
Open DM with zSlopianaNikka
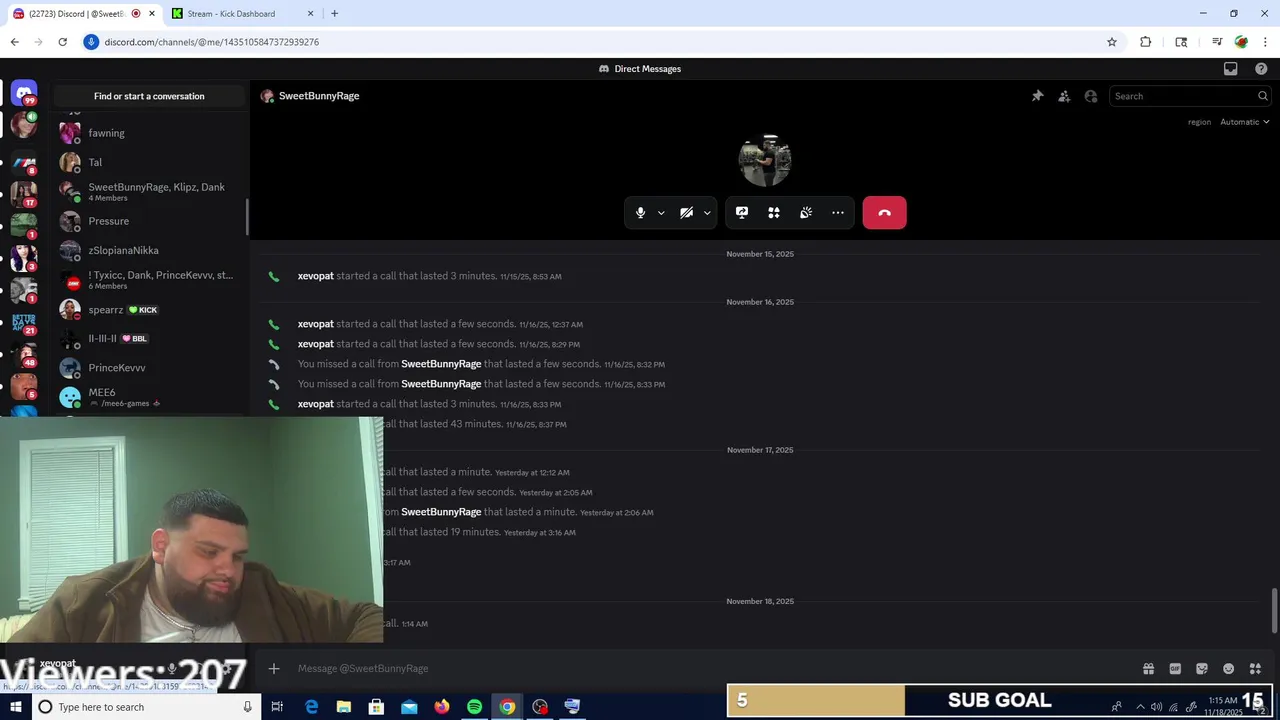pos(150,250)
